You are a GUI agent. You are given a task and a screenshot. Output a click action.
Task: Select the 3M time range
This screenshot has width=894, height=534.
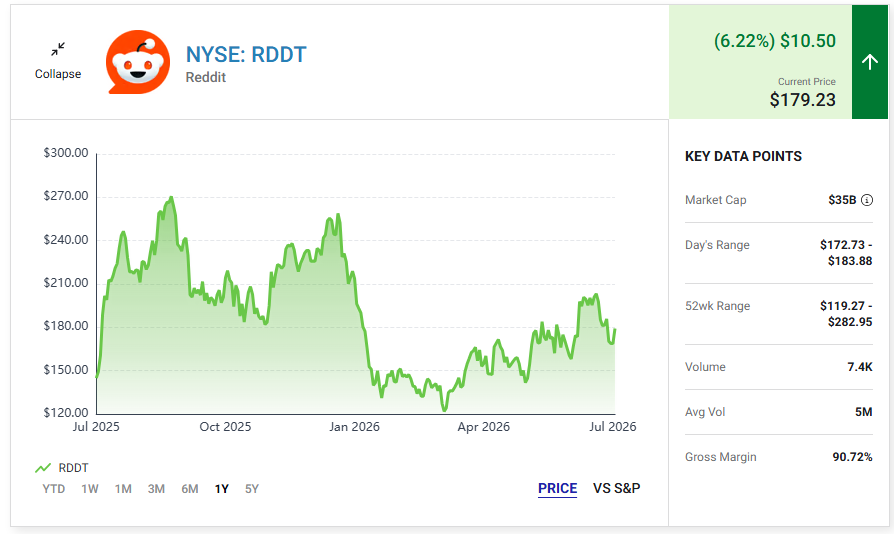click(x=156, y=489)
